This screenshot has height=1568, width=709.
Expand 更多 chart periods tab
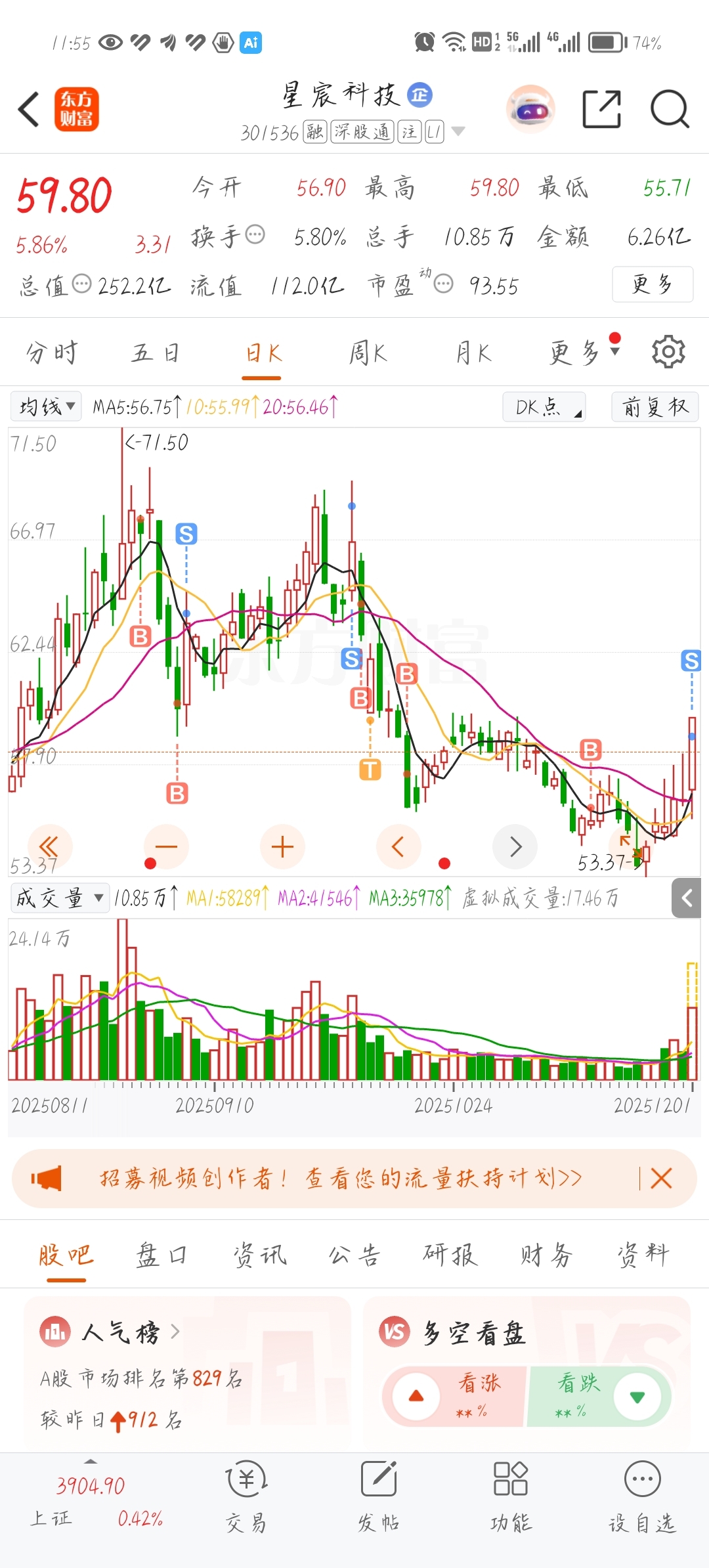pos(584,352)
